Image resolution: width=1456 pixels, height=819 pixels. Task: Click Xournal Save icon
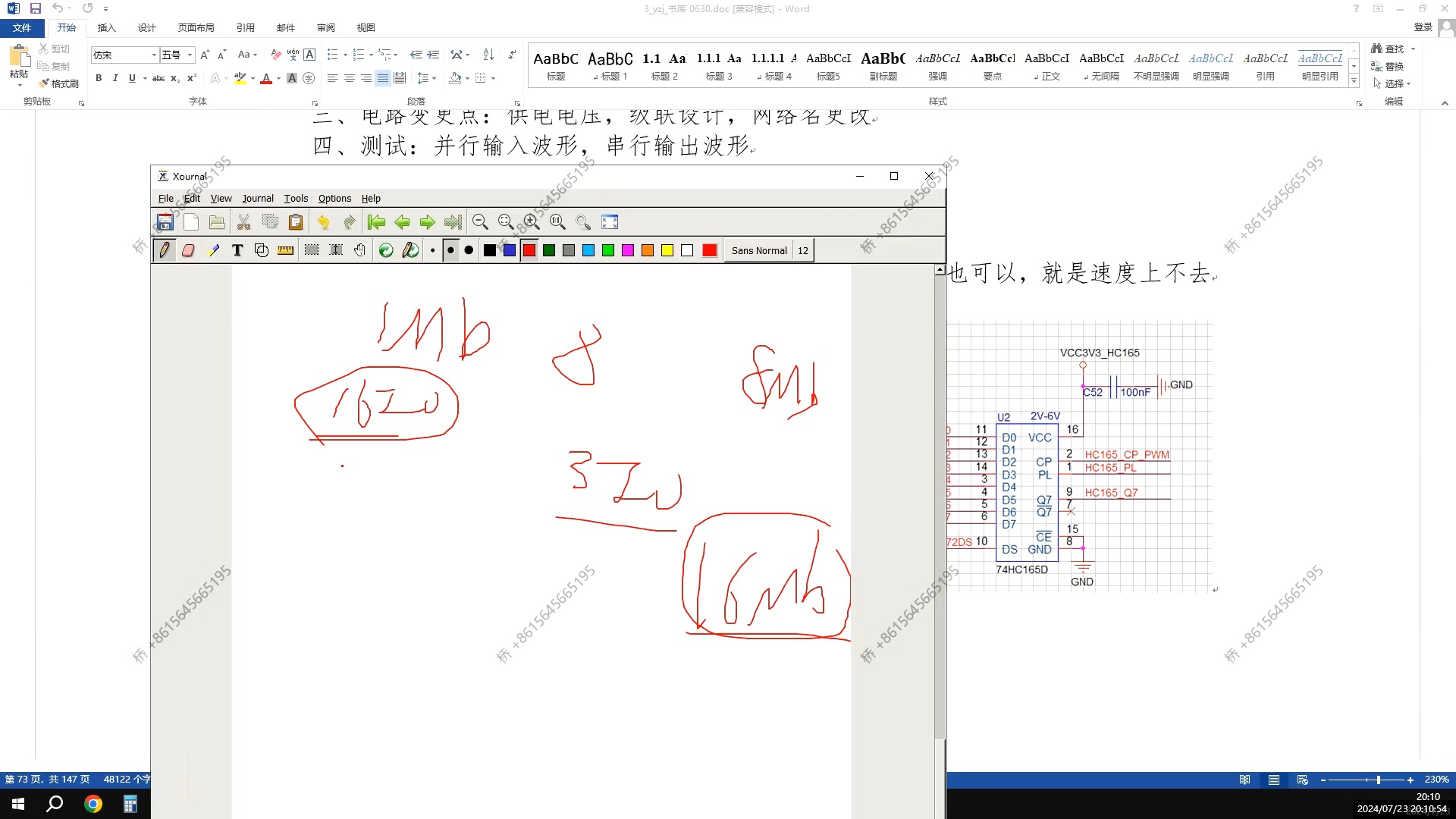pyautogui.click(x=165, y=222)
